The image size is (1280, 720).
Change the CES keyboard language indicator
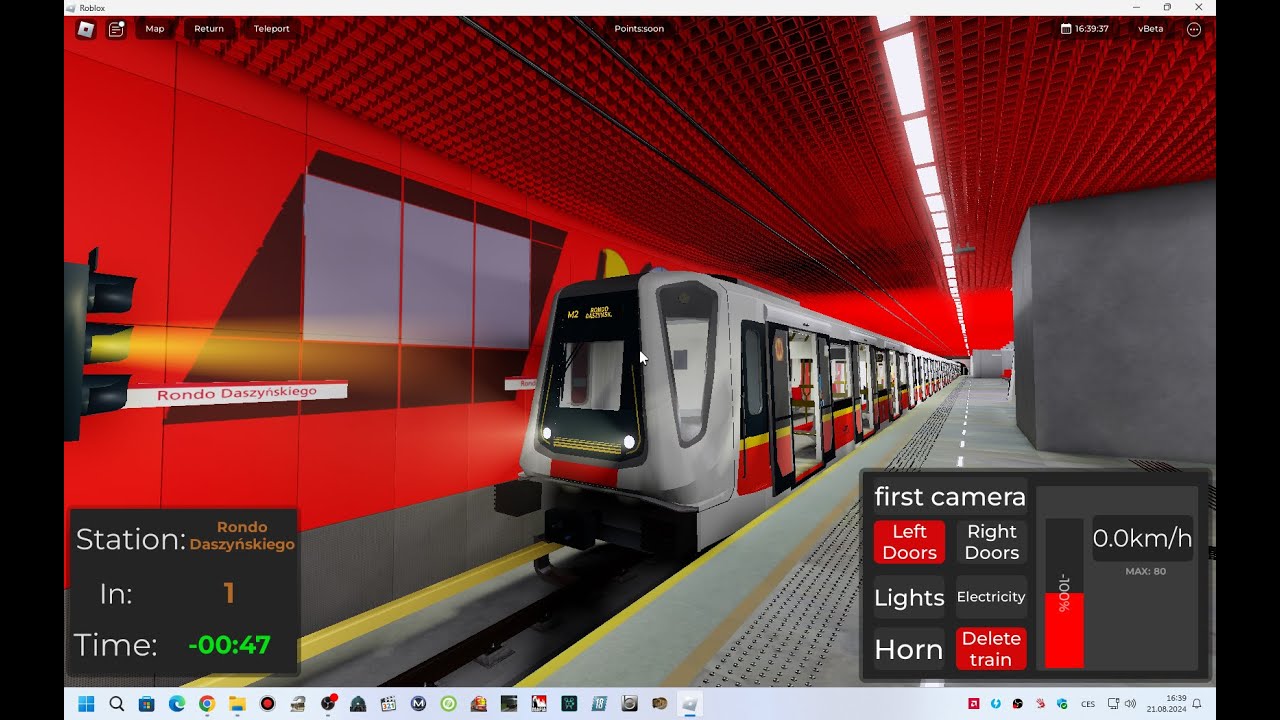1088,704
